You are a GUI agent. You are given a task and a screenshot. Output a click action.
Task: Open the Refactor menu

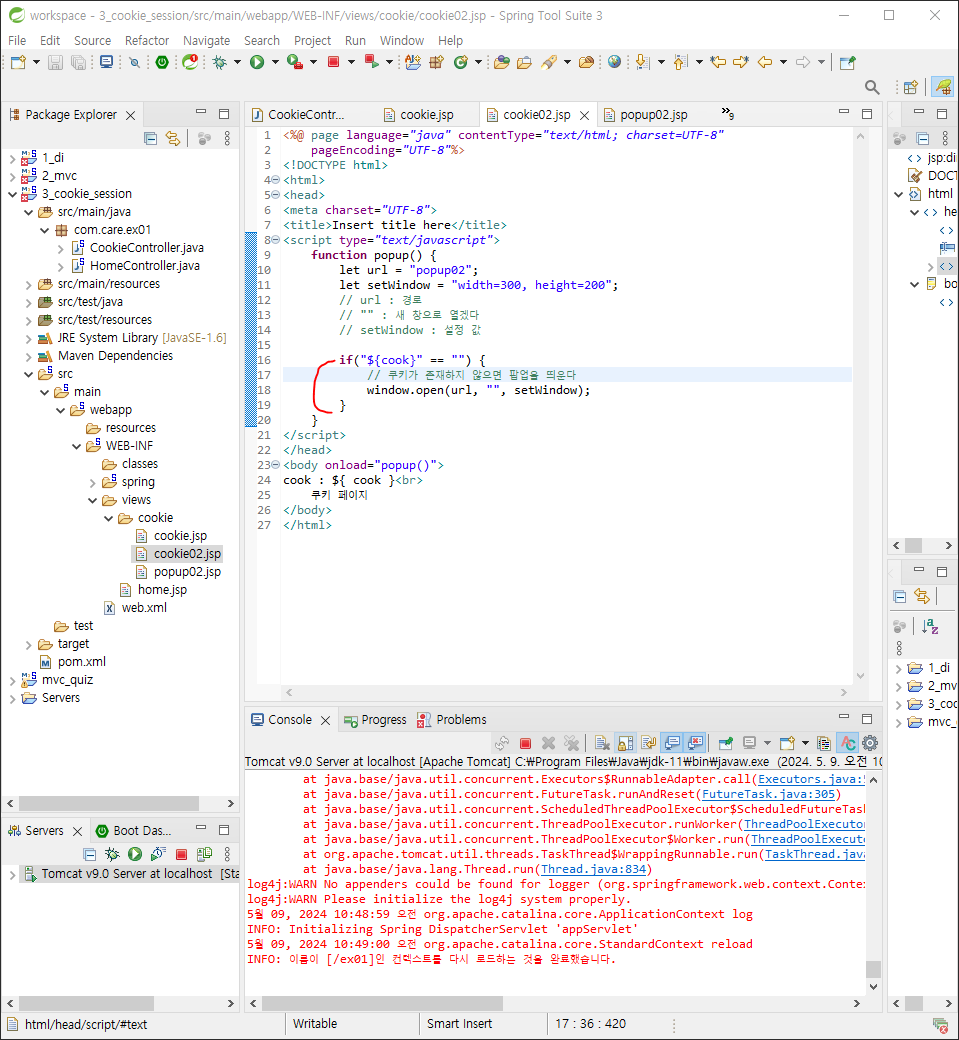point(147,40)
